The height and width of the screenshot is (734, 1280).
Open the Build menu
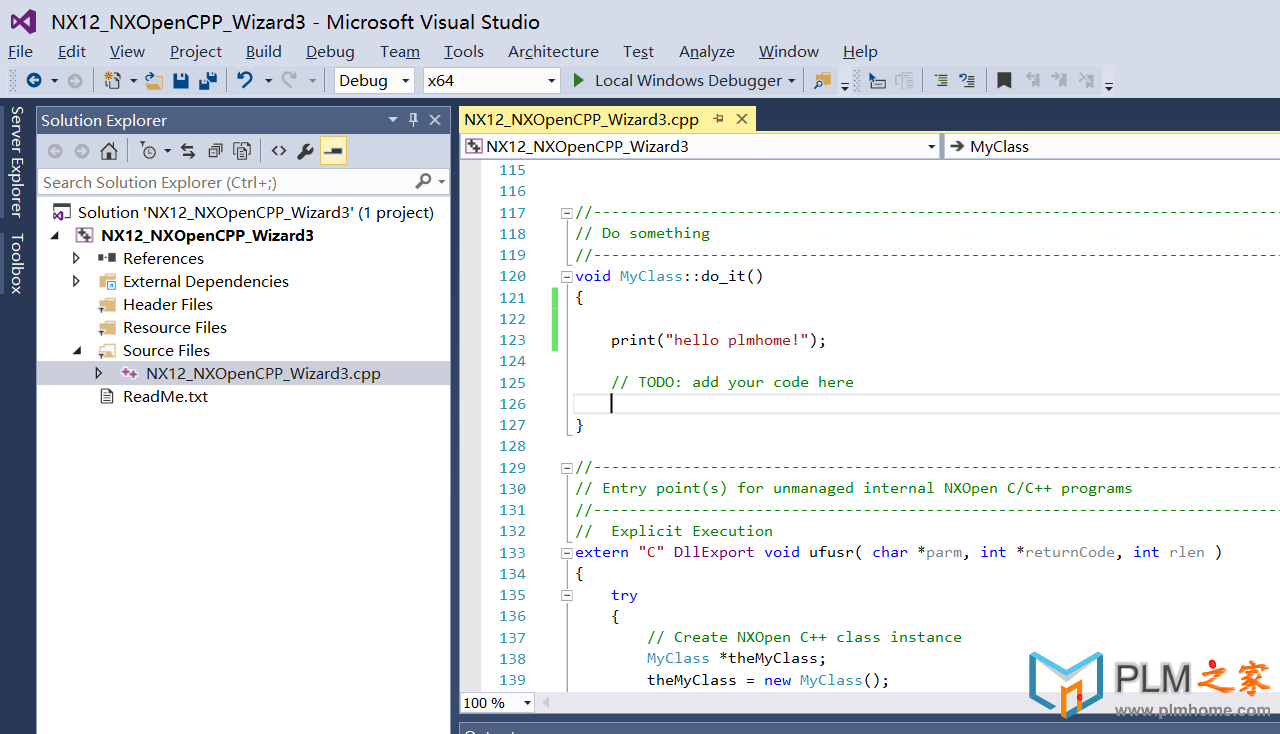pos(264,51)
